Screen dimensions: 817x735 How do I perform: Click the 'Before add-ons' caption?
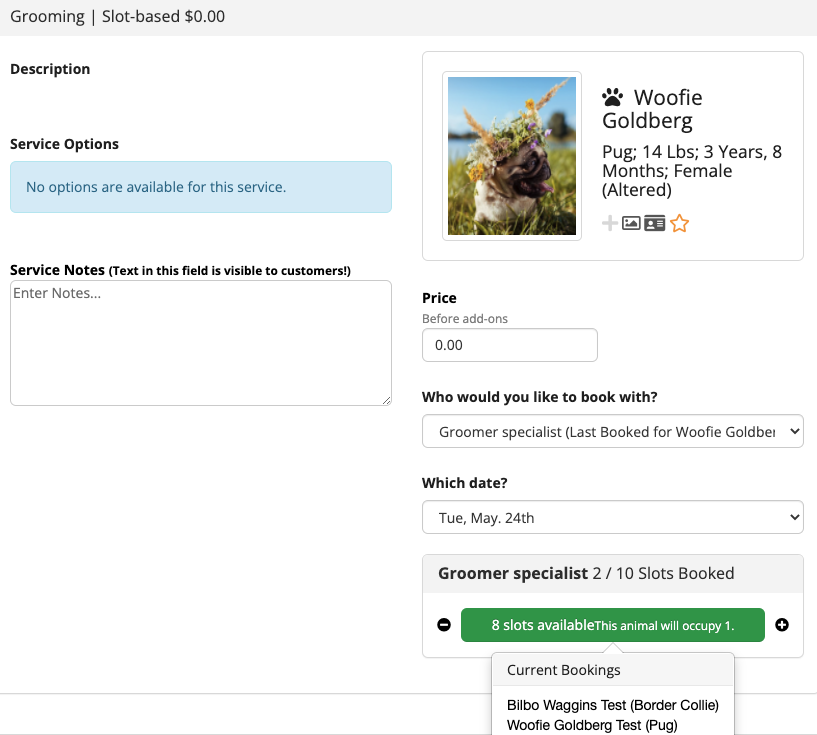tap(465, 319)
